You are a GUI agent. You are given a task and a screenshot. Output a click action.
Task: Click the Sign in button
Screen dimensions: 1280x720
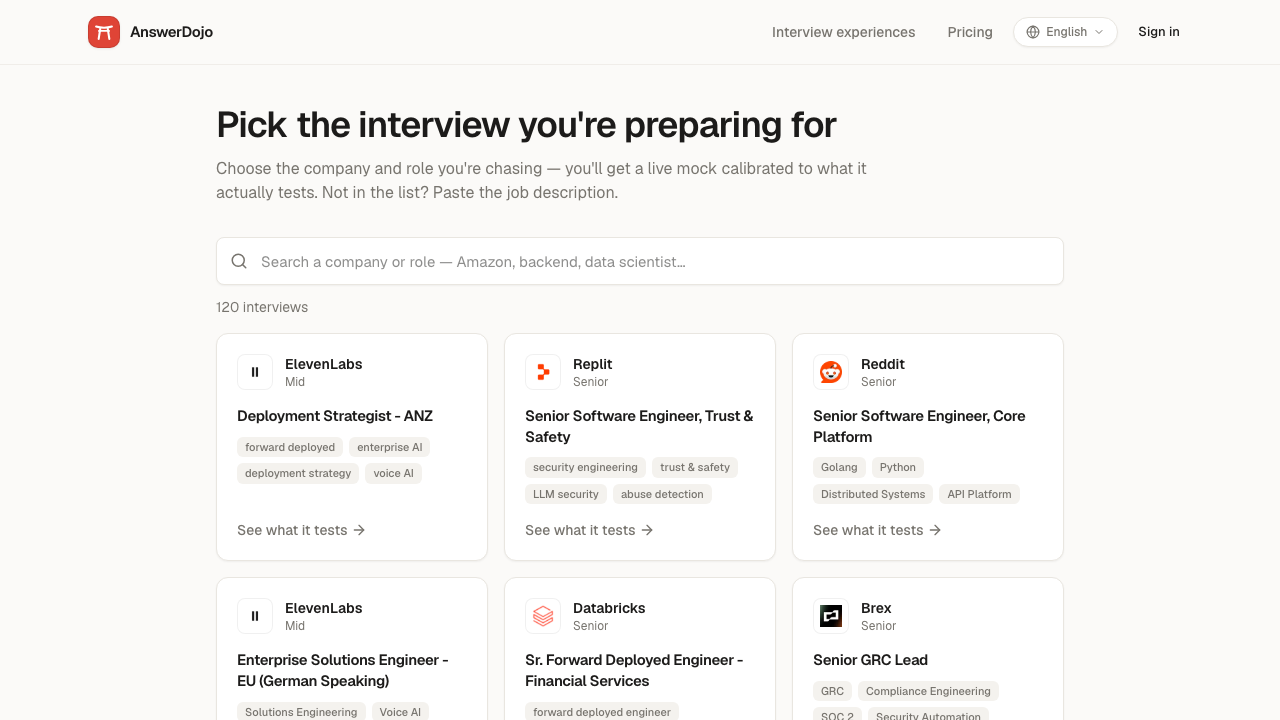tap(1159, 32)
